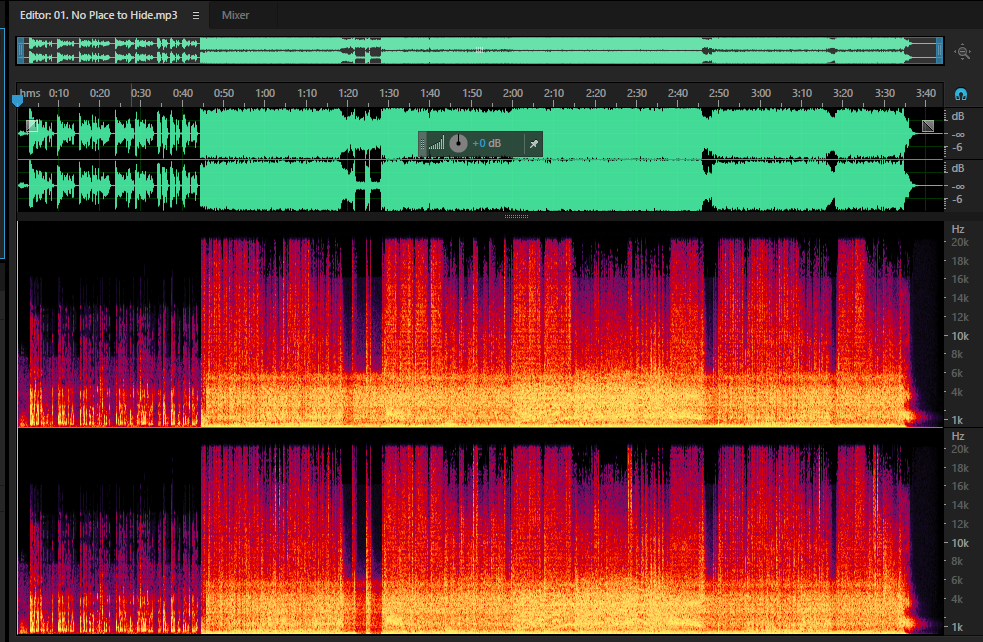The width and height of the screenshot is (983, 642).
Task: Click left handle of zoom navigator
Action: click(20, 51)
